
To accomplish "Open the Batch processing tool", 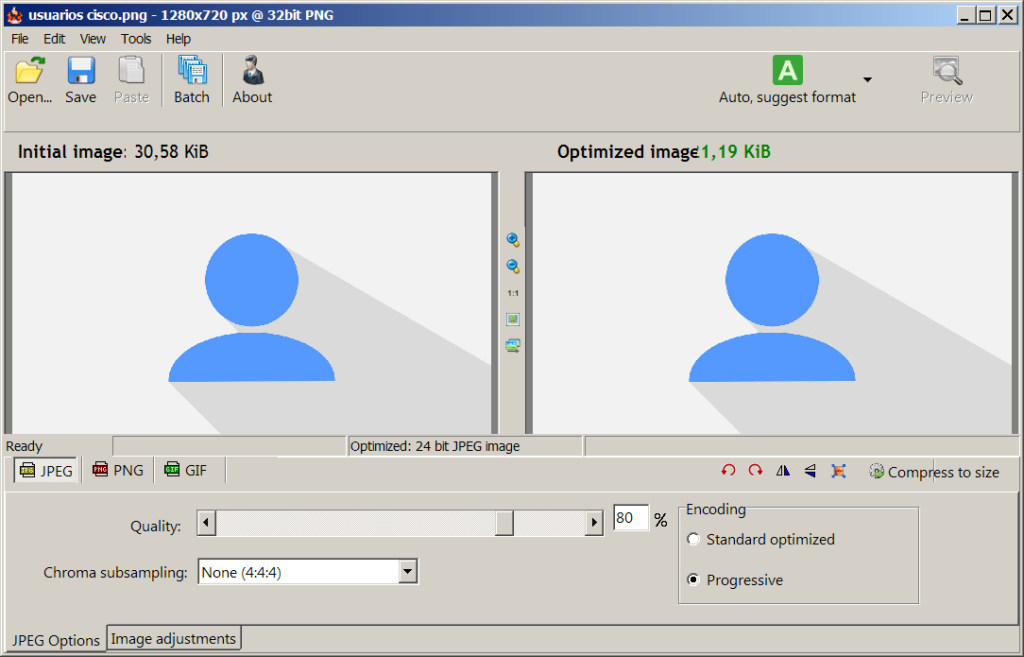I will click(191, 80).
